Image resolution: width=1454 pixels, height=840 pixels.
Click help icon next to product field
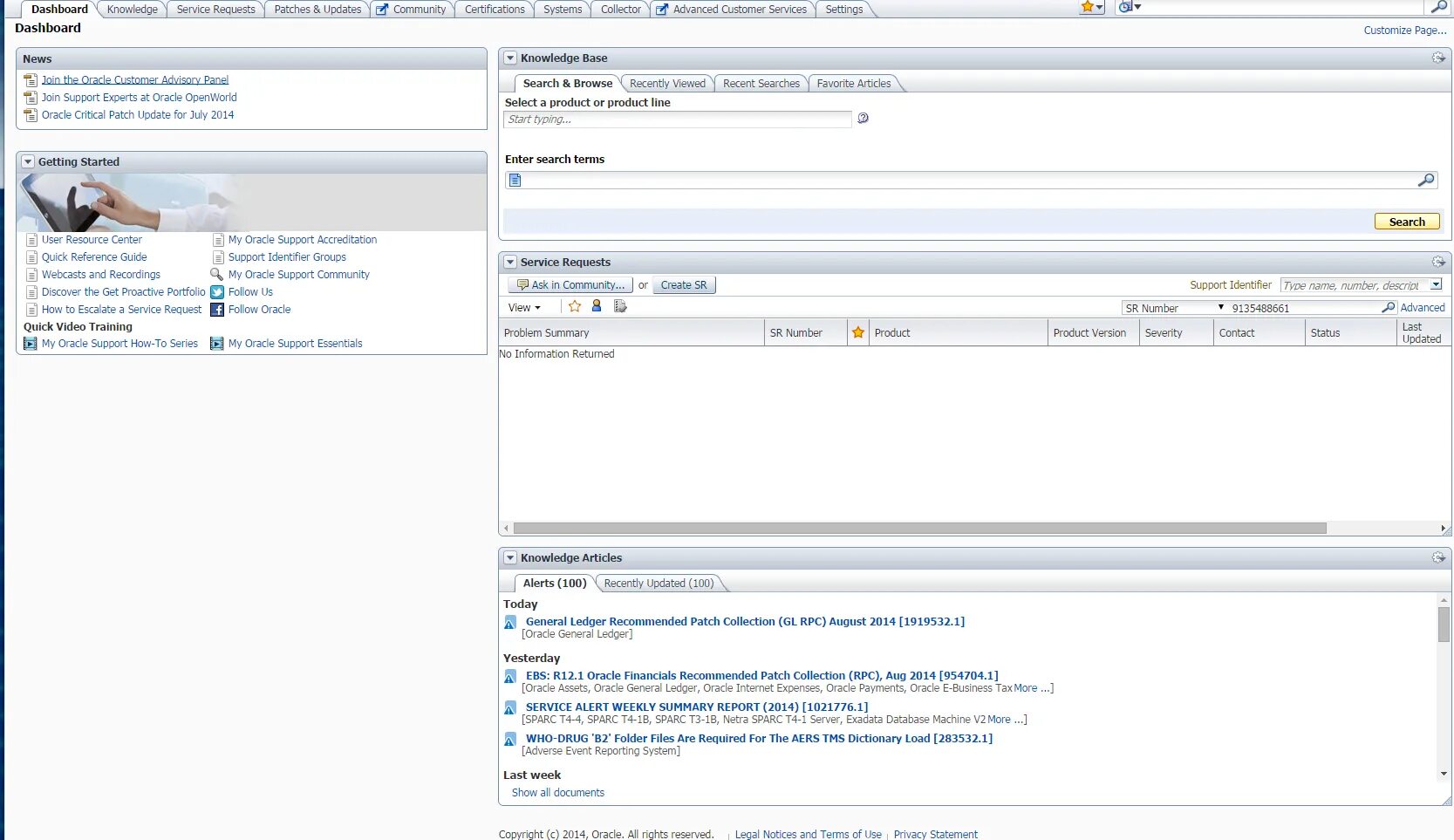click(863, 119)
